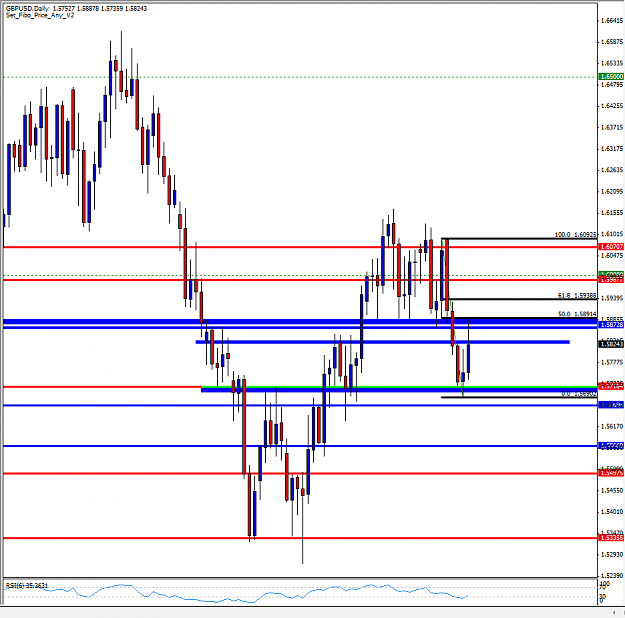Click the 1.63715 price axis label
The image size is (625, 618).
612,127
